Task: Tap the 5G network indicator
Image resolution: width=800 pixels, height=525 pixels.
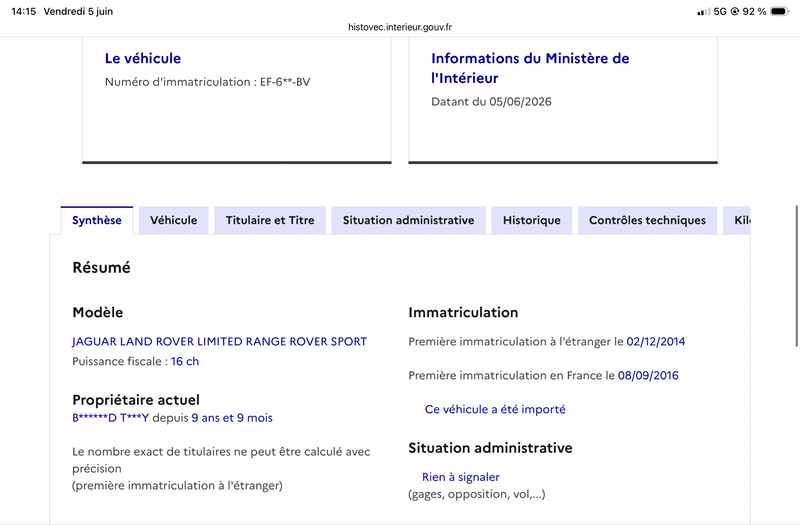Action: pos(720,11)
